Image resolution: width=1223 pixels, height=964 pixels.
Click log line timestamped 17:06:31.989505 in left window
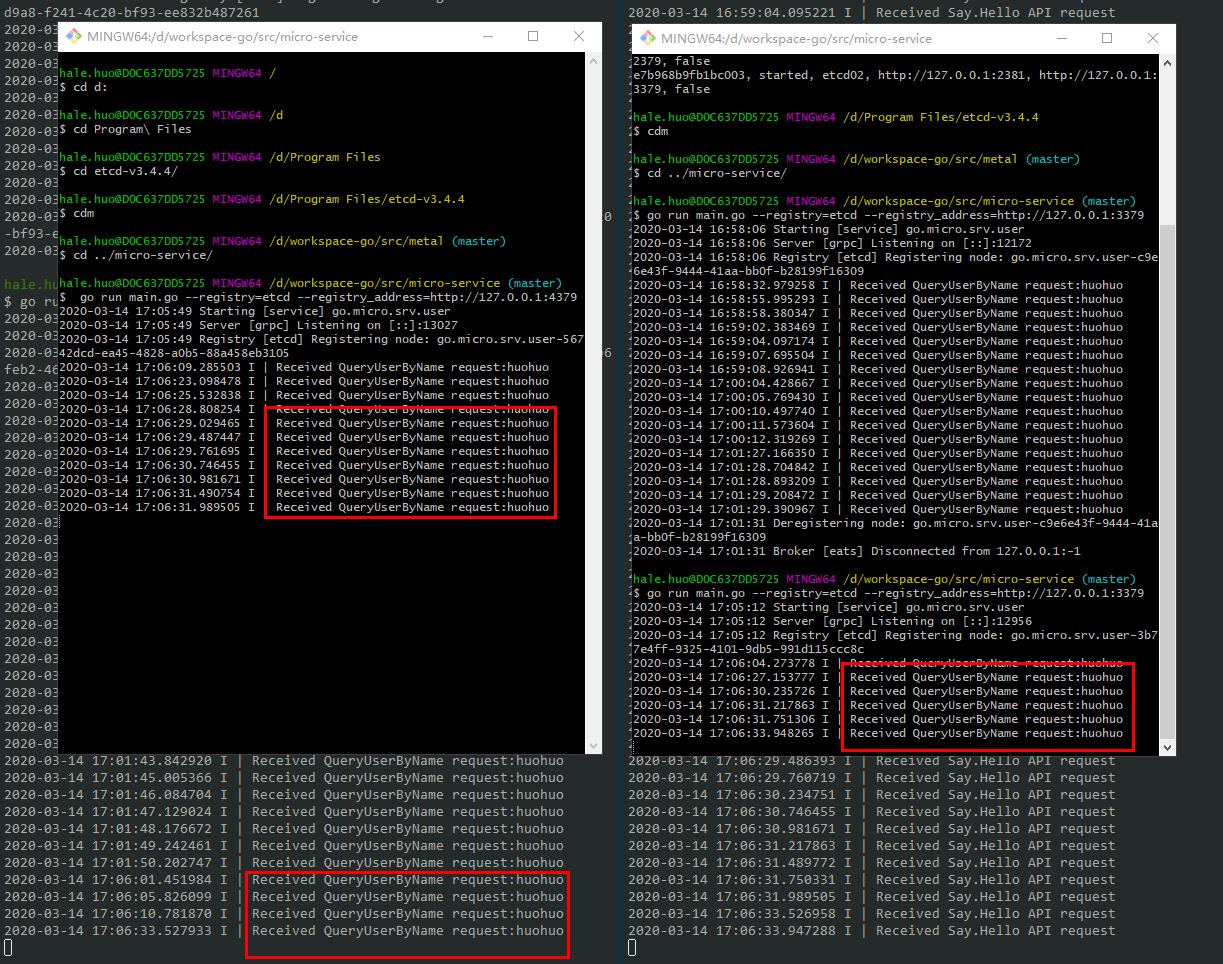coord(304,507)
